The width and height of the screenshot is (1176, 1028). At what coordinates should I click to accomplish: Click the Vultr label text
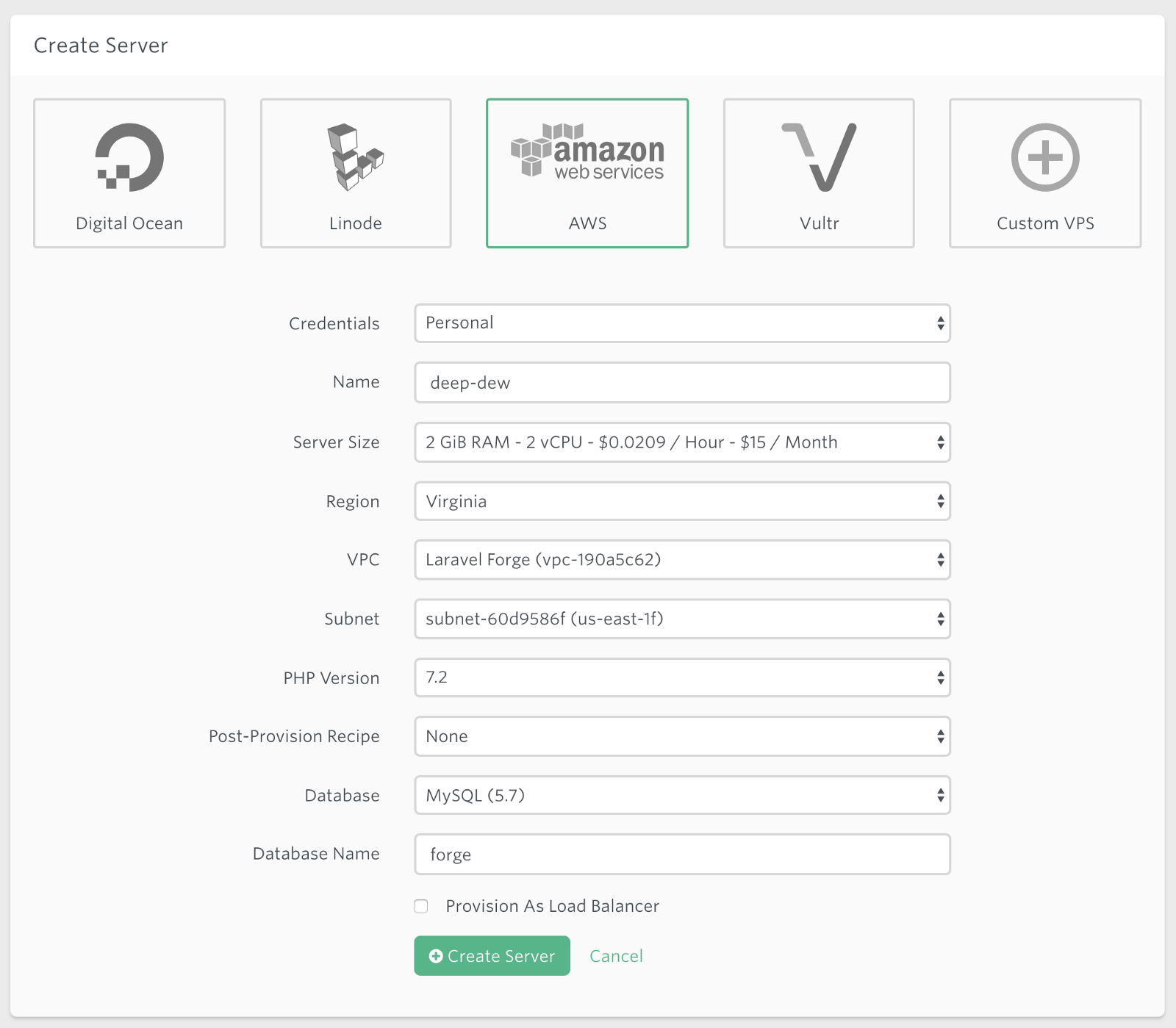click(819, 223)
